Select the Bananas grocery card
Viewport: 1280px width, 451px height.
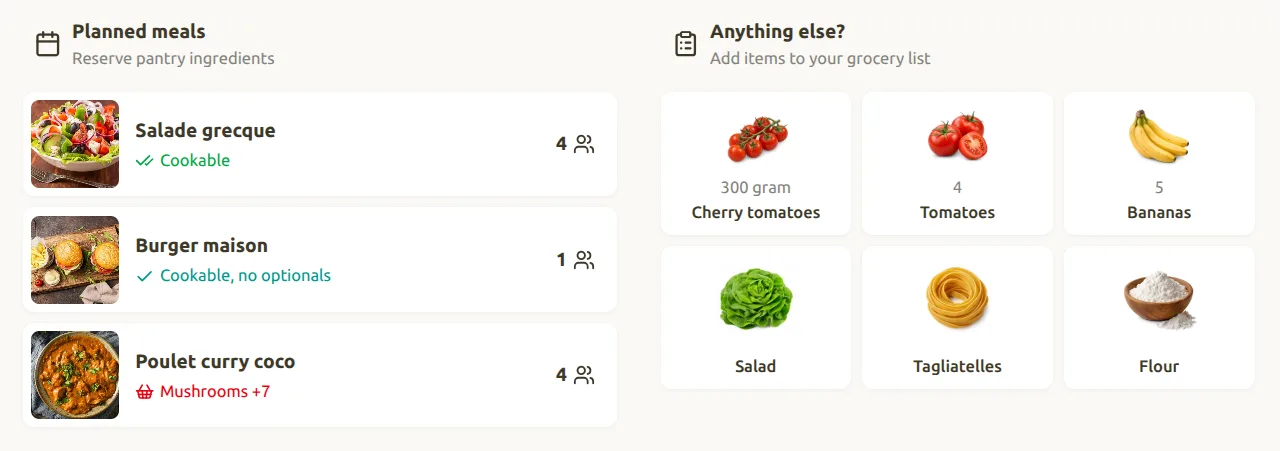tap(1159, 164)
